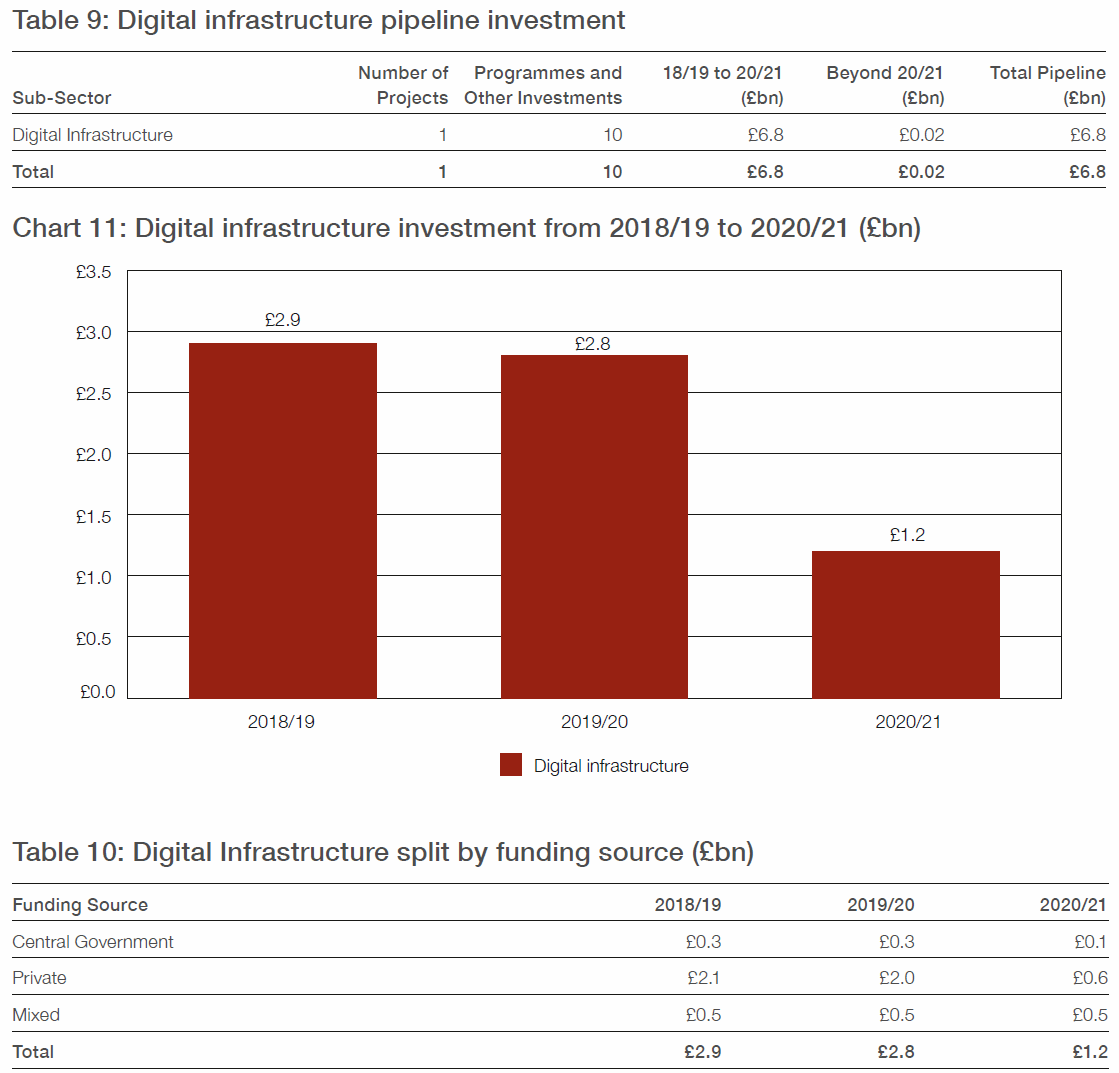Click the Total Pipeline (£bn) column header

pyautogui.click(x=1047, y=85)
